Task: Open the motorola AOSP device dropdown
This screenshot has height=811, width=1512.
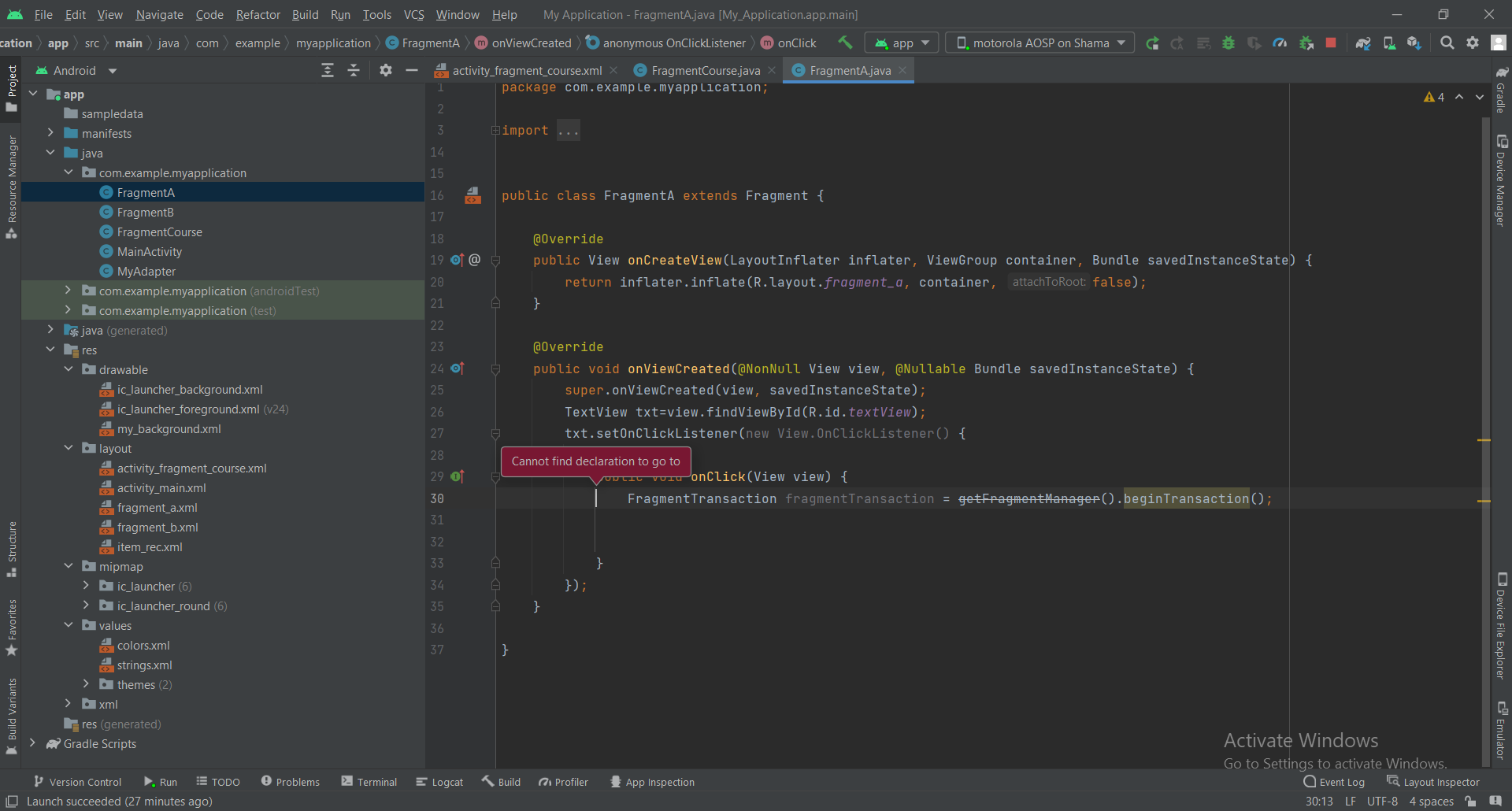Action: point(1040,43)
